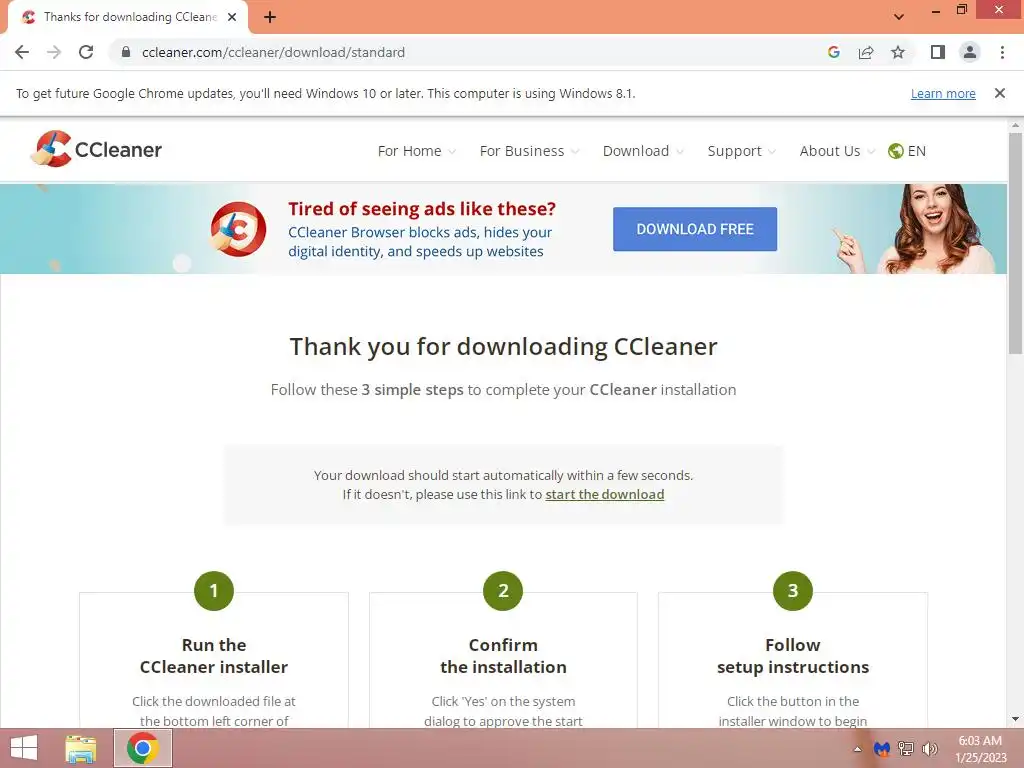Bookmark this page with the star
This screenshot has height=768, width=1024.
click(898, 52)
